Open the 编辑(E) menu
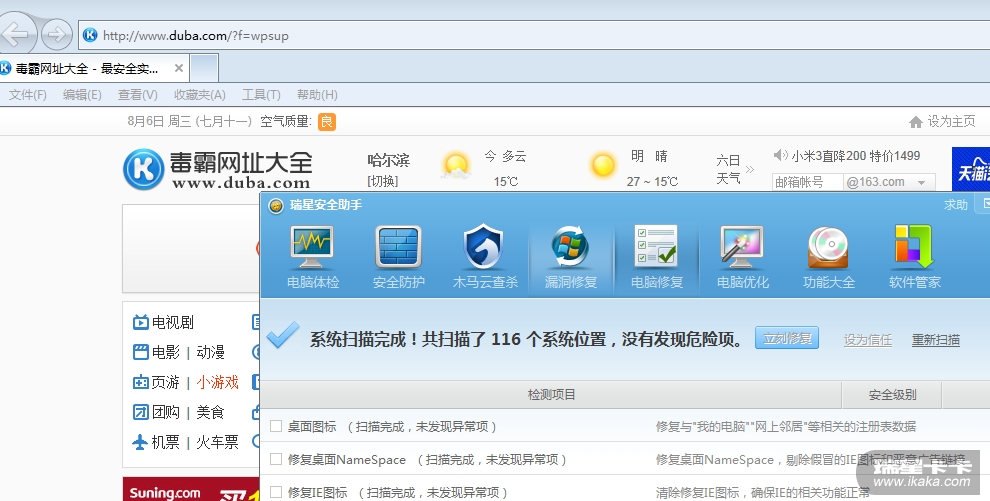 [82, 95]
